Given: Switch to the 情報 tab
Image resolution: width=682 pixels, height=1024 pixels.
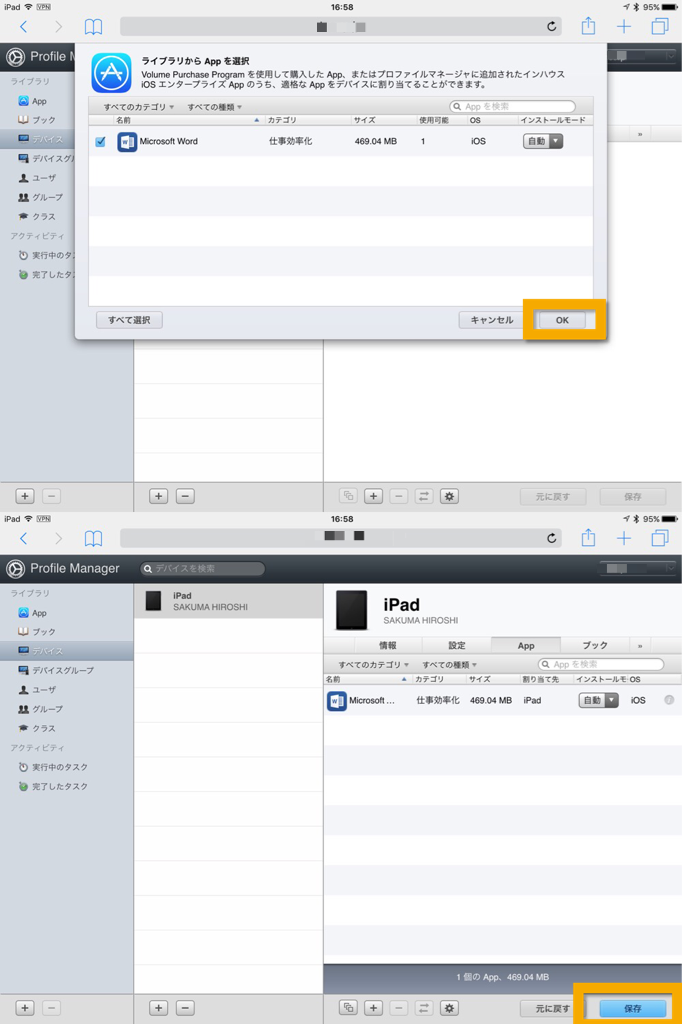Looking at the screenshot, I should click(x=388, y=645).
